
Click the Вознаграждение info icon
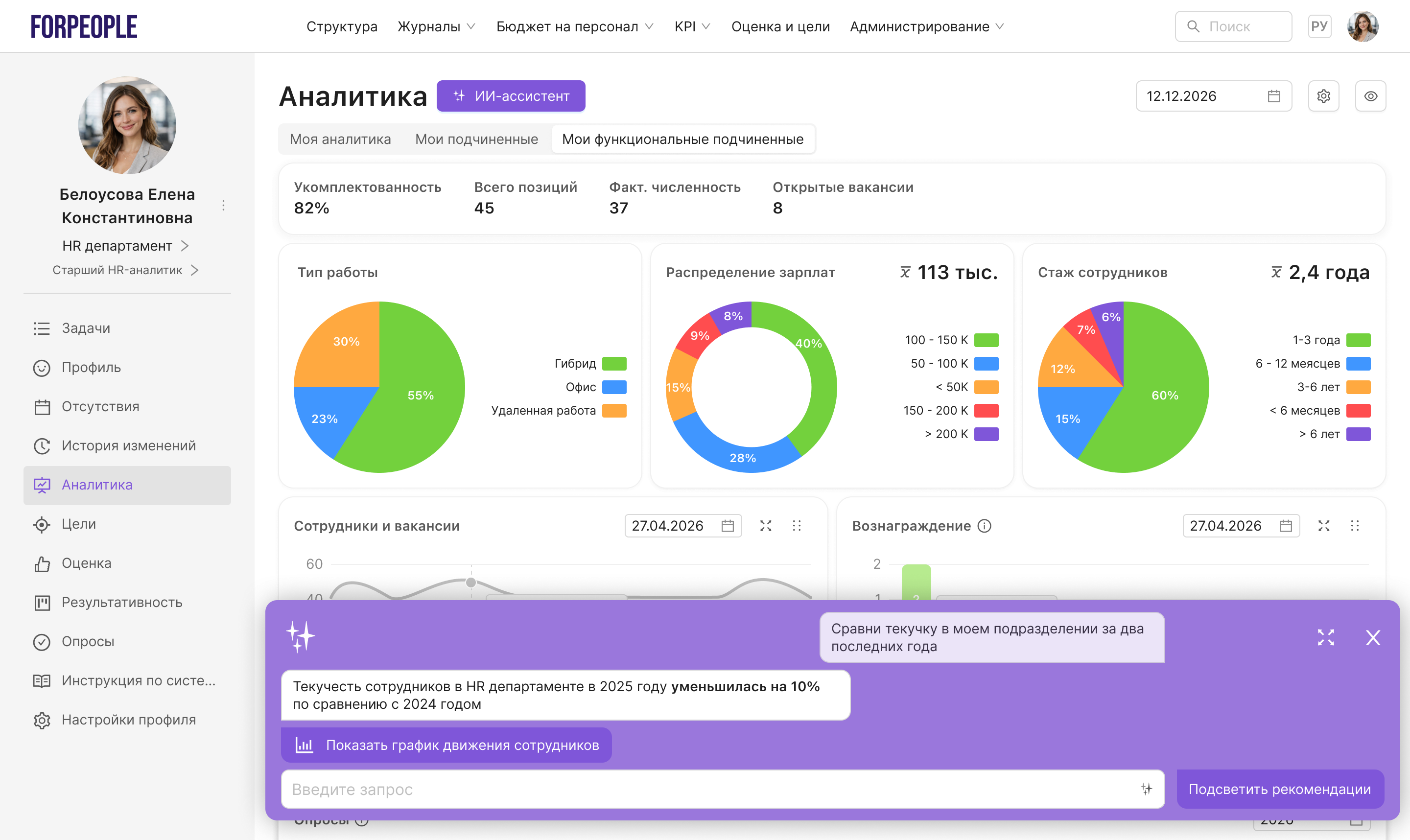(985, 526)
